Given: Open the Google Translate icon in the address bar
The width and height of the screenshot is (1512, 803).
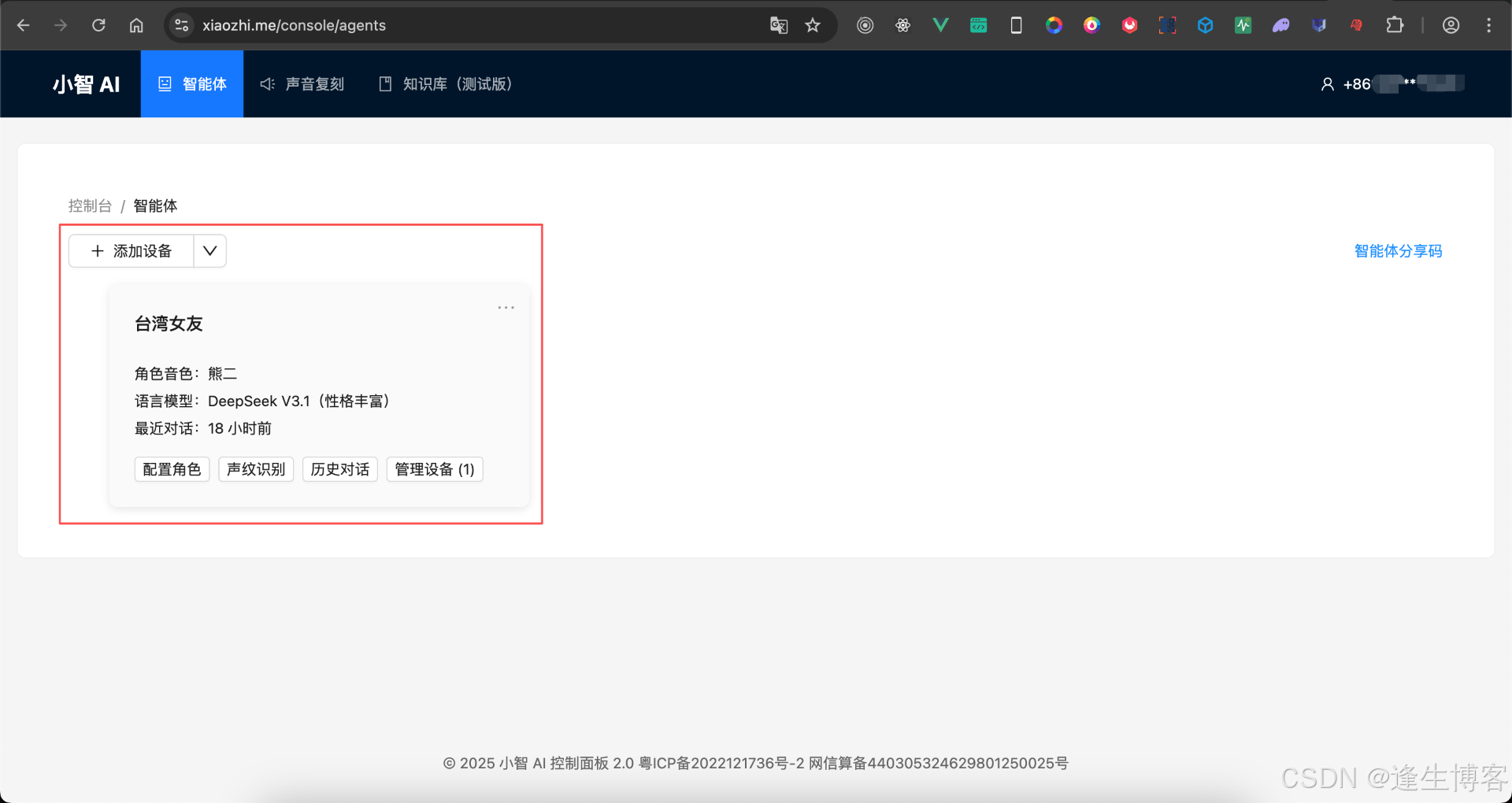Looking at the screenshot, I should (x=779, y=24).
